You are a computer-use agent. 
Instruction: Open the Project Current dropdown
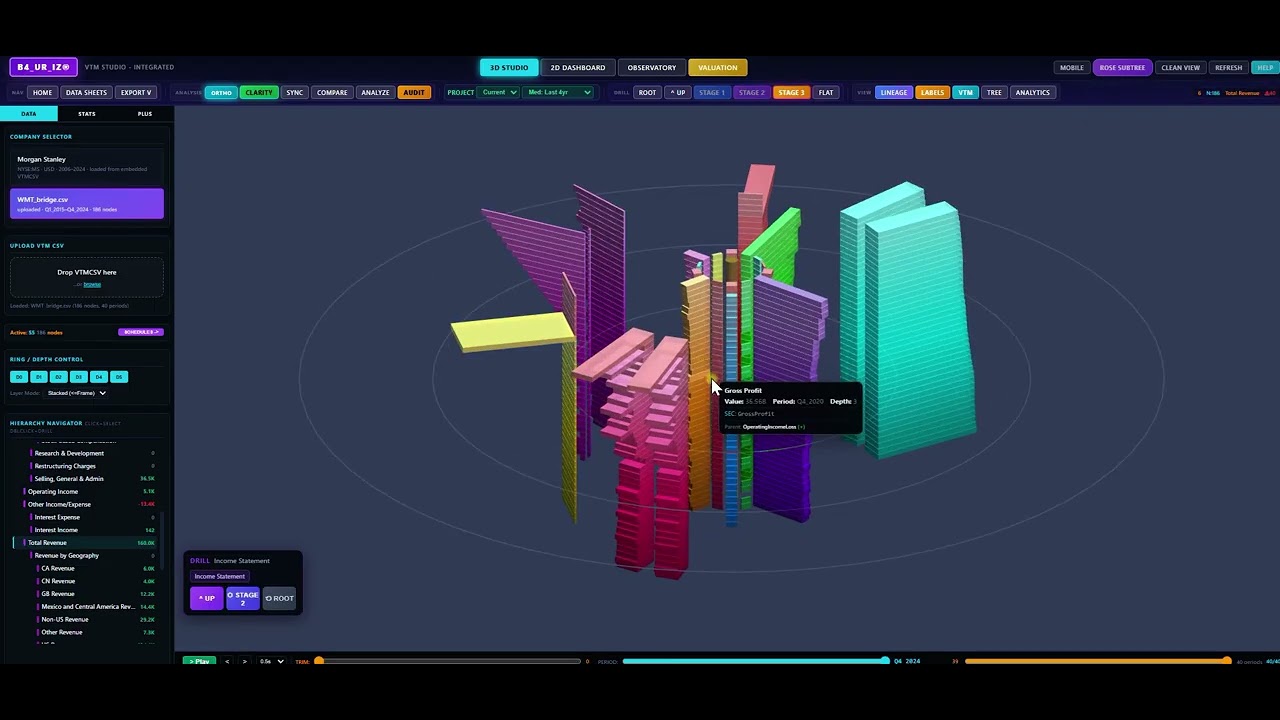coord(499,92)
